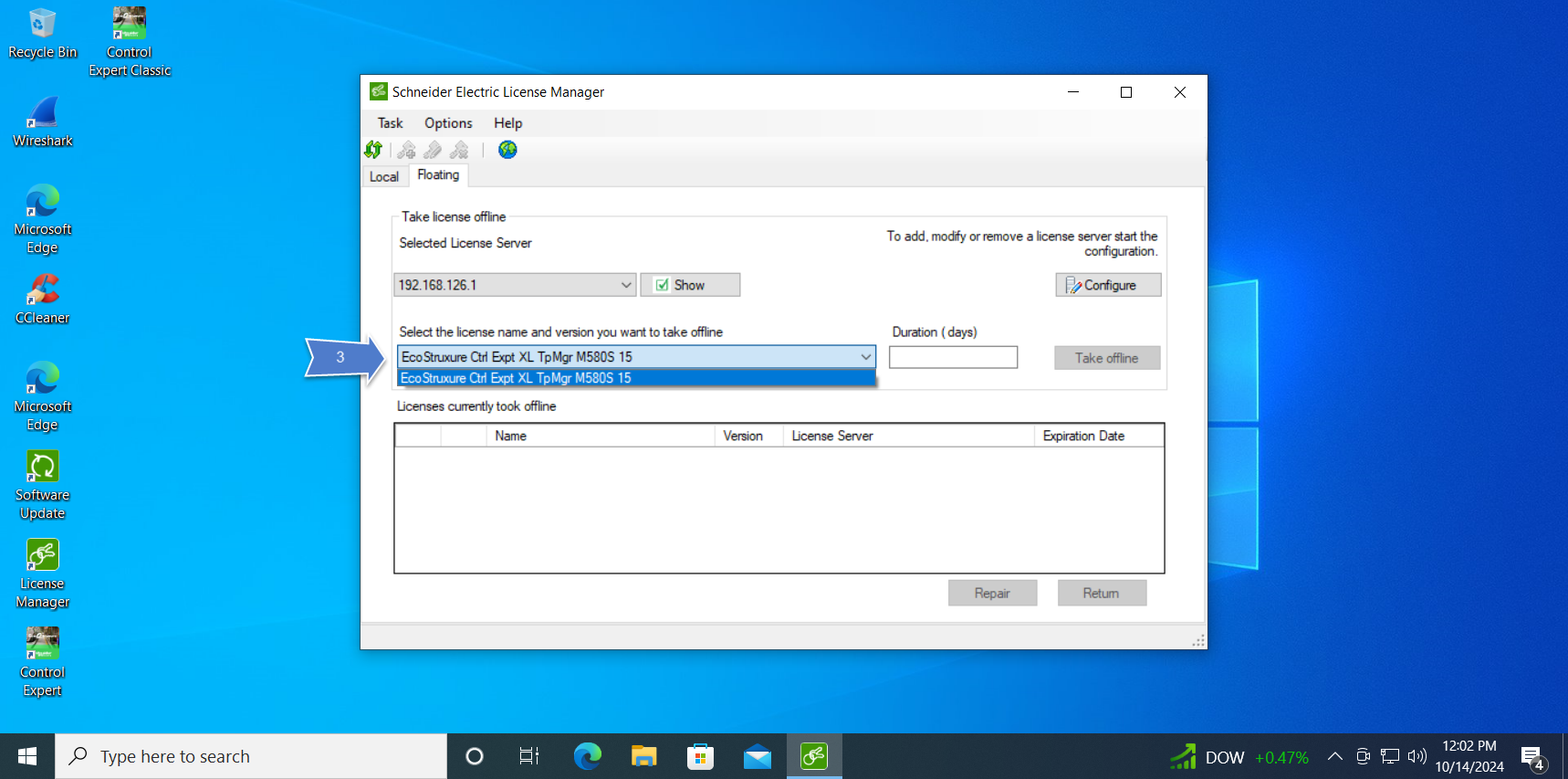Open the volume speaker tray icon

pos(1417,756)
